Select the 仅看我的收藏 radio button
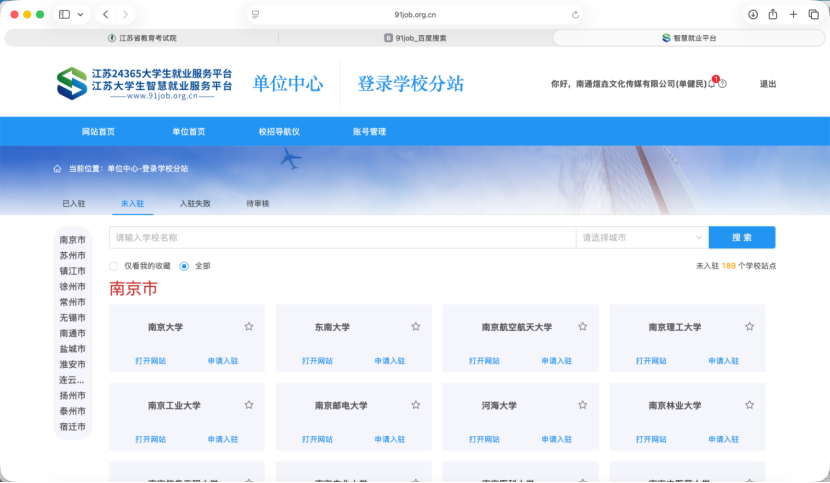Image resolution: width=830 pixels, height=483 pixels. coord(113,266)
